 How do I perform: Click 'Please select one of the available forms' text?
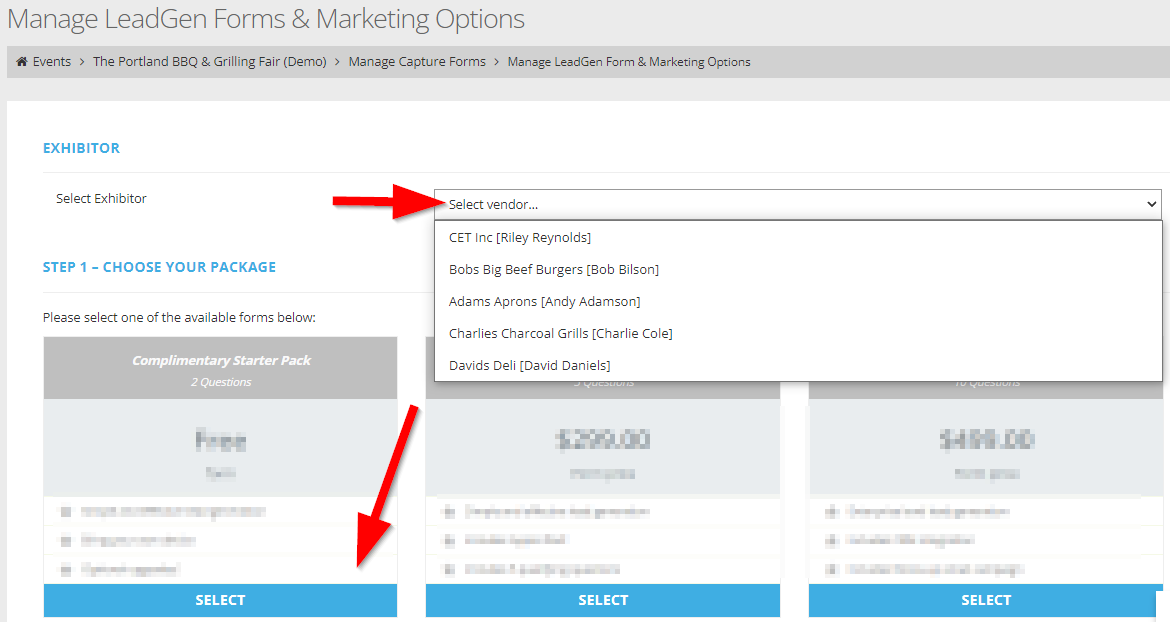point(179,318)
